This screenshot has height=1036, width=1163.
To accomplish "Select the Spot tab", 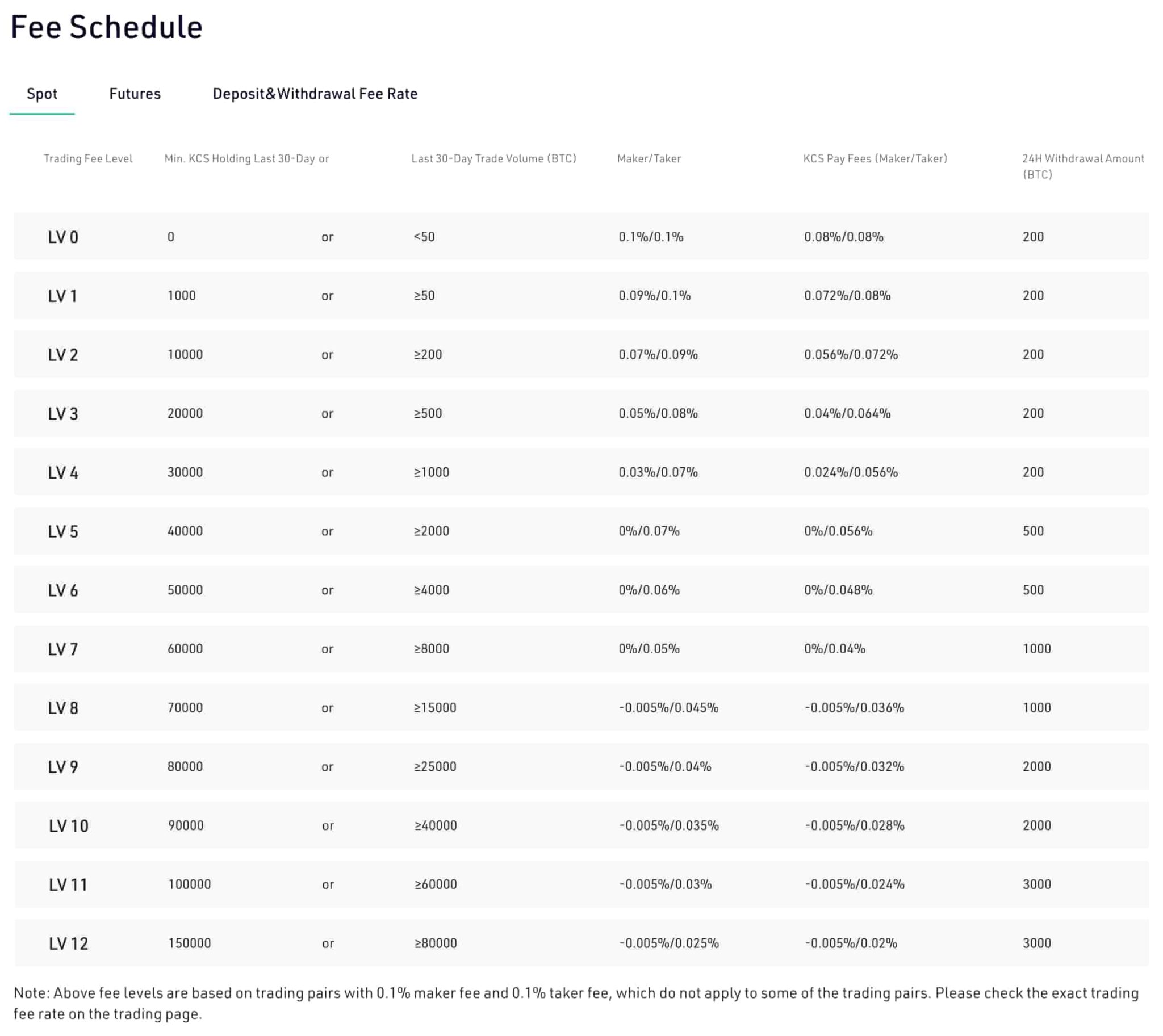I will [42, 93].
